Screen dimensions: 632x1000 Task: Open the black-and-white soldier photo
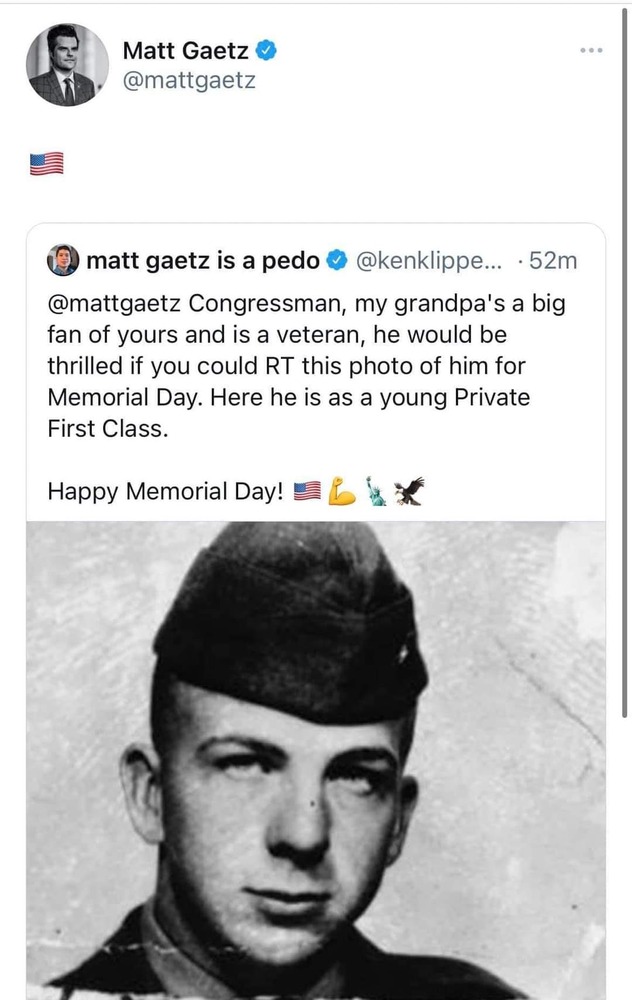tap(316, 760)
